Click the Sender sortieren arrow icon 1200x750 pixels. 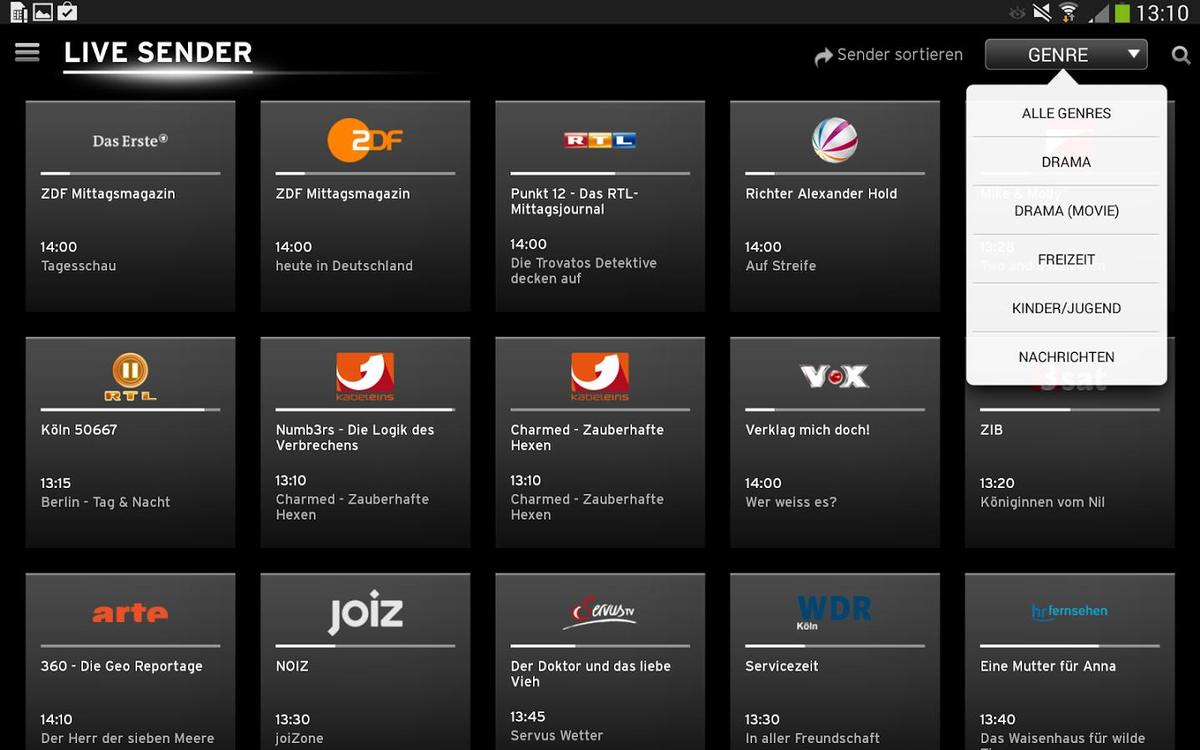pyautogui.click(x=823, y=57)
